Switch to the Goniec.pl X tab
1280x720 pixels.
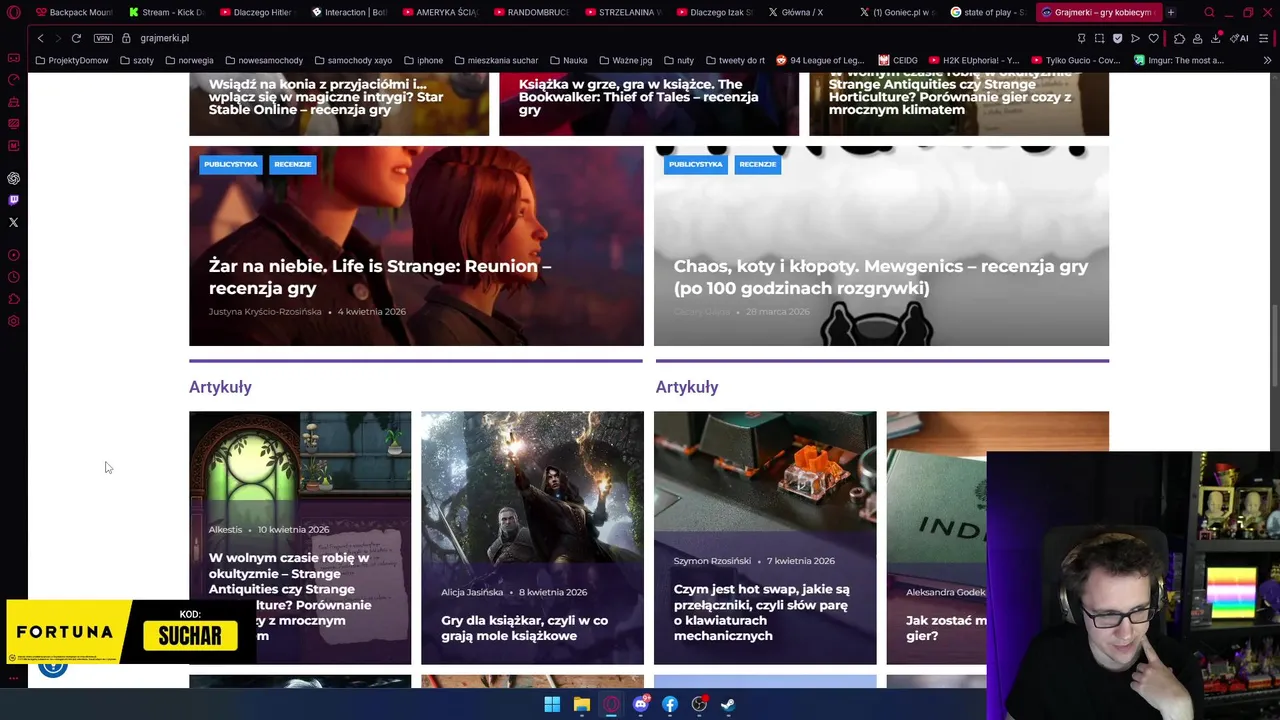click(896, 12)
